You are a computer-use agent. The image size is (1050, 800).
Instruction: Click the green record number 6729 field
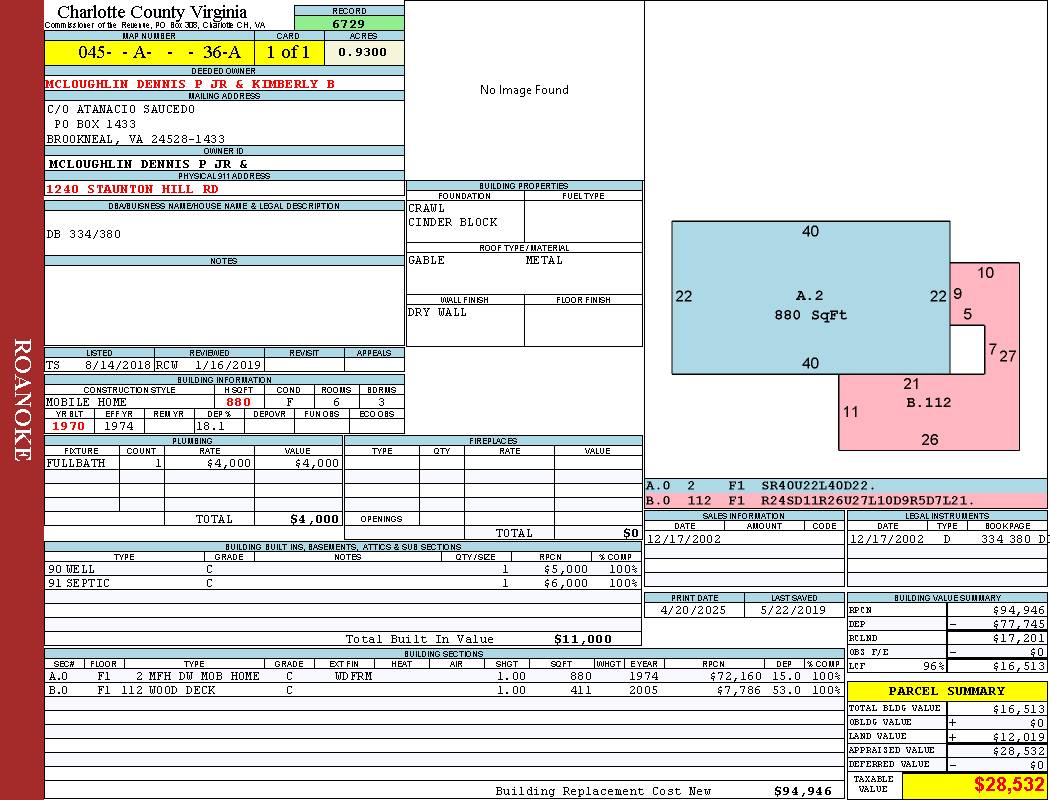click(x=349, y=24)
